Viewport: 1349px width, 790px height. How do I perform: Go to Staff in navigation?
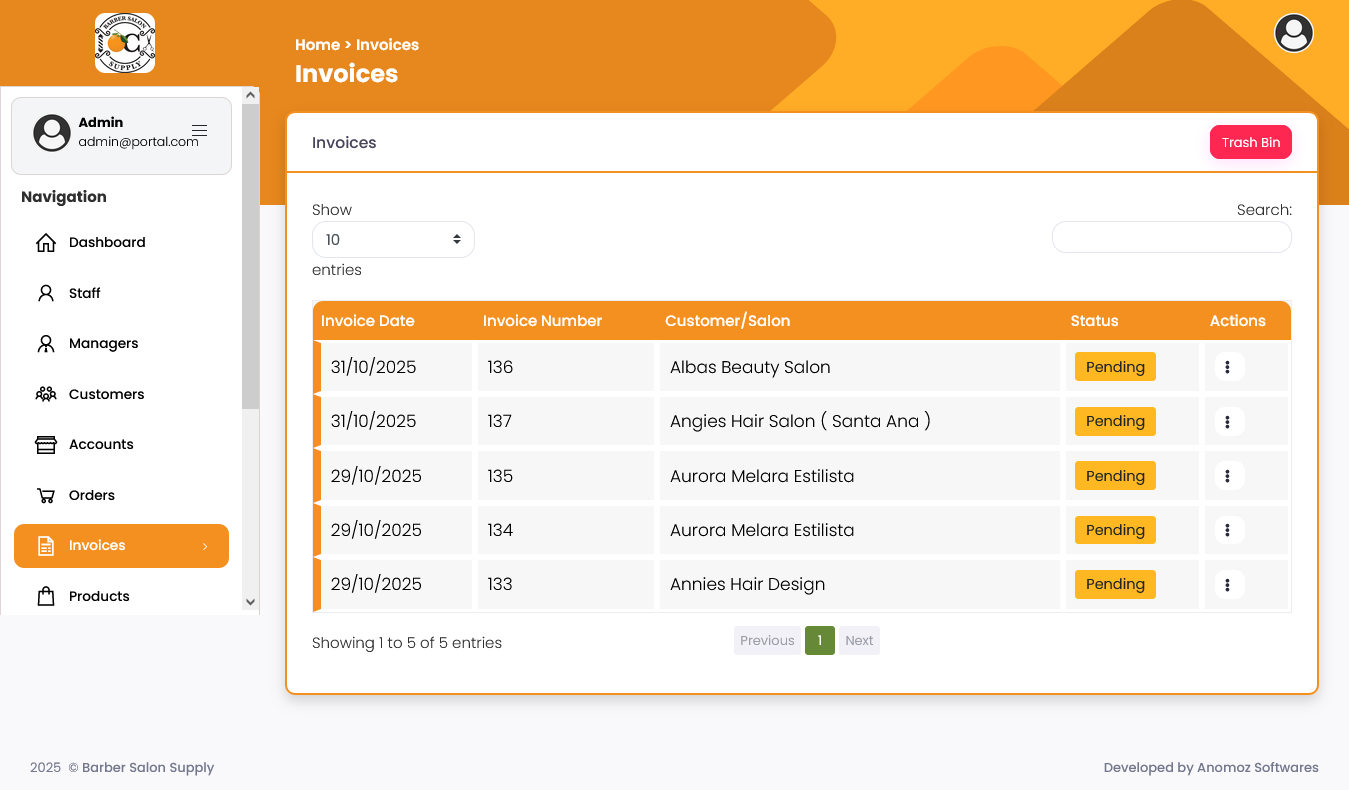click(84, 294)
